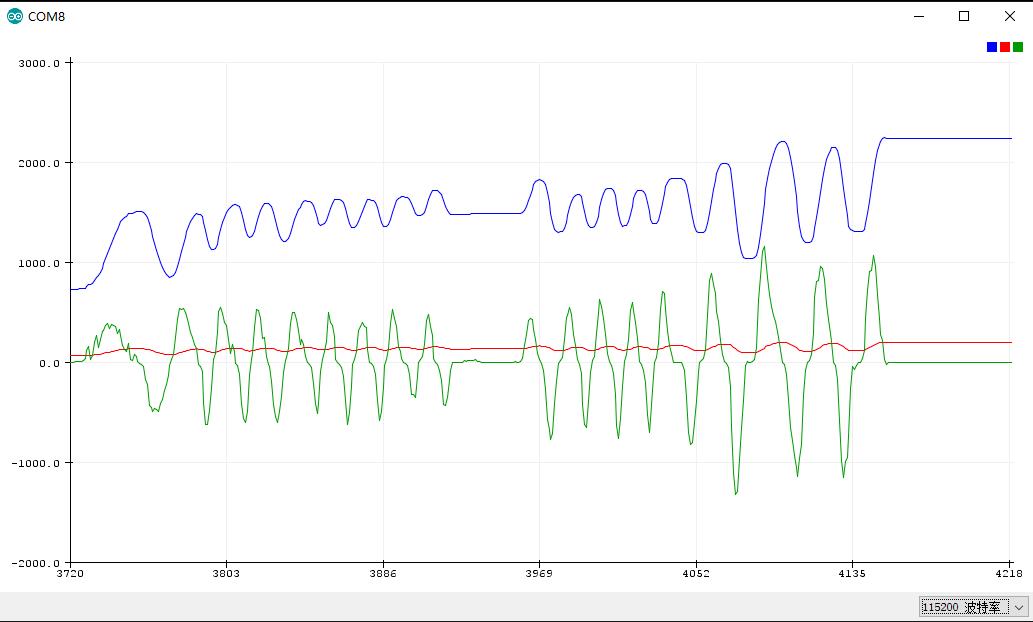Click the Arduino logo in title bar
The height and width of the screenshot is (622, 1033).
coord(14,16)
